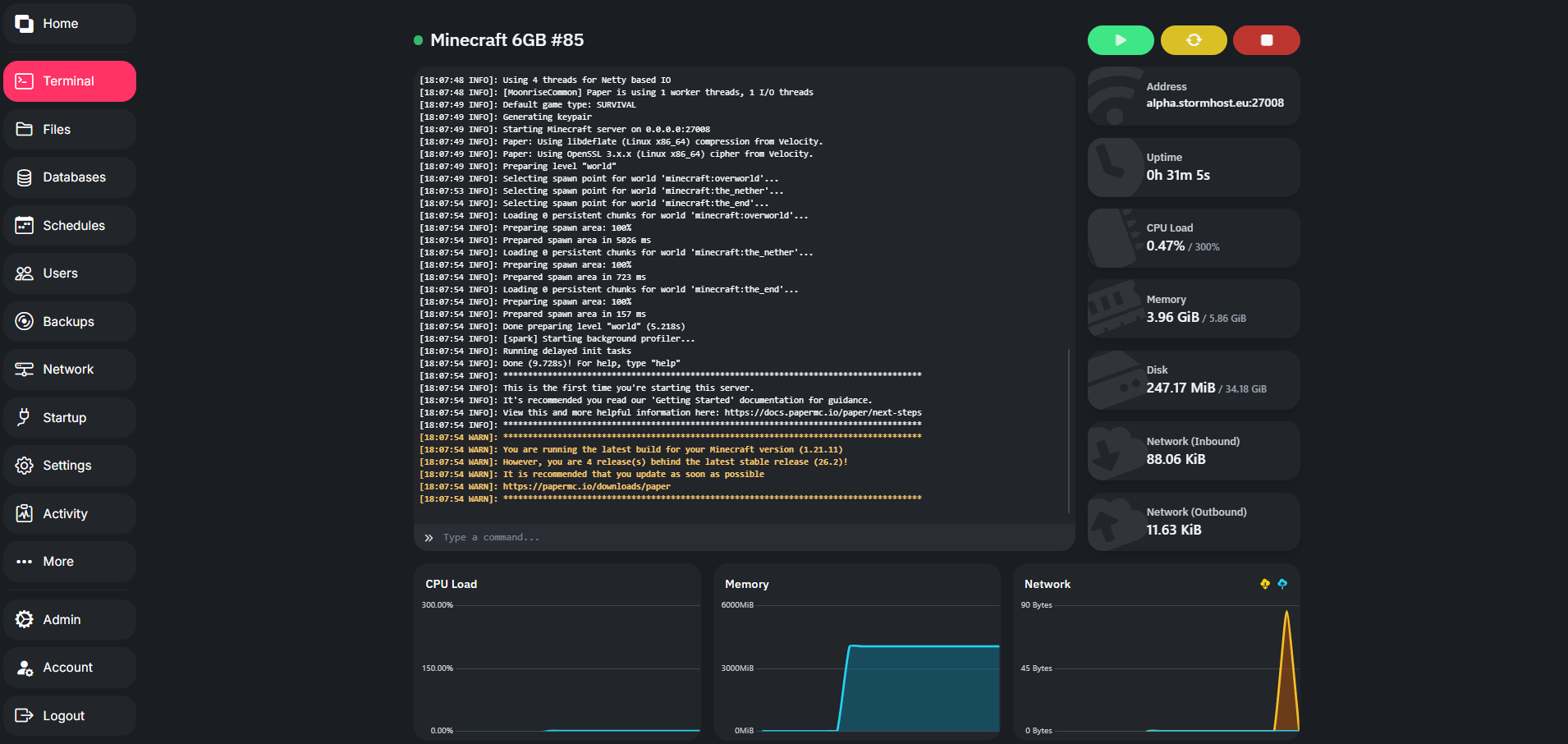1568x744 pixels.
Task: Start the server with green play button
Action: point(1121,40)
